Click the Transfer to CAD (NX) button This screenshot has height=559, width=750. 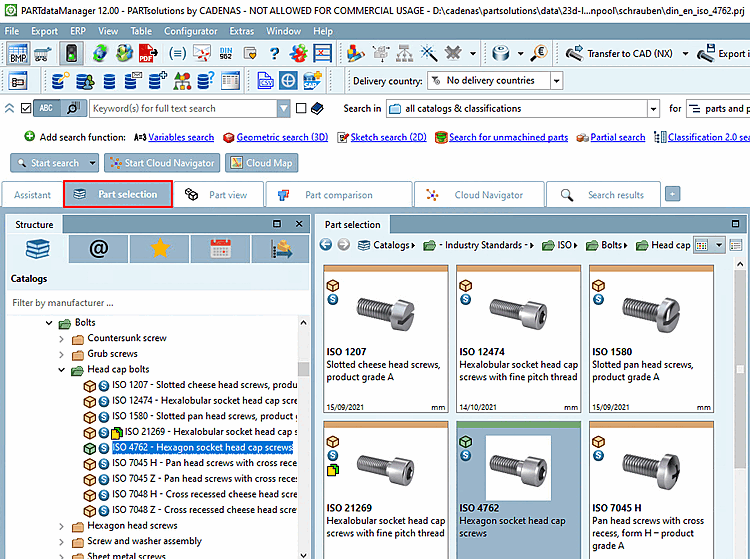tap(622, 54)
